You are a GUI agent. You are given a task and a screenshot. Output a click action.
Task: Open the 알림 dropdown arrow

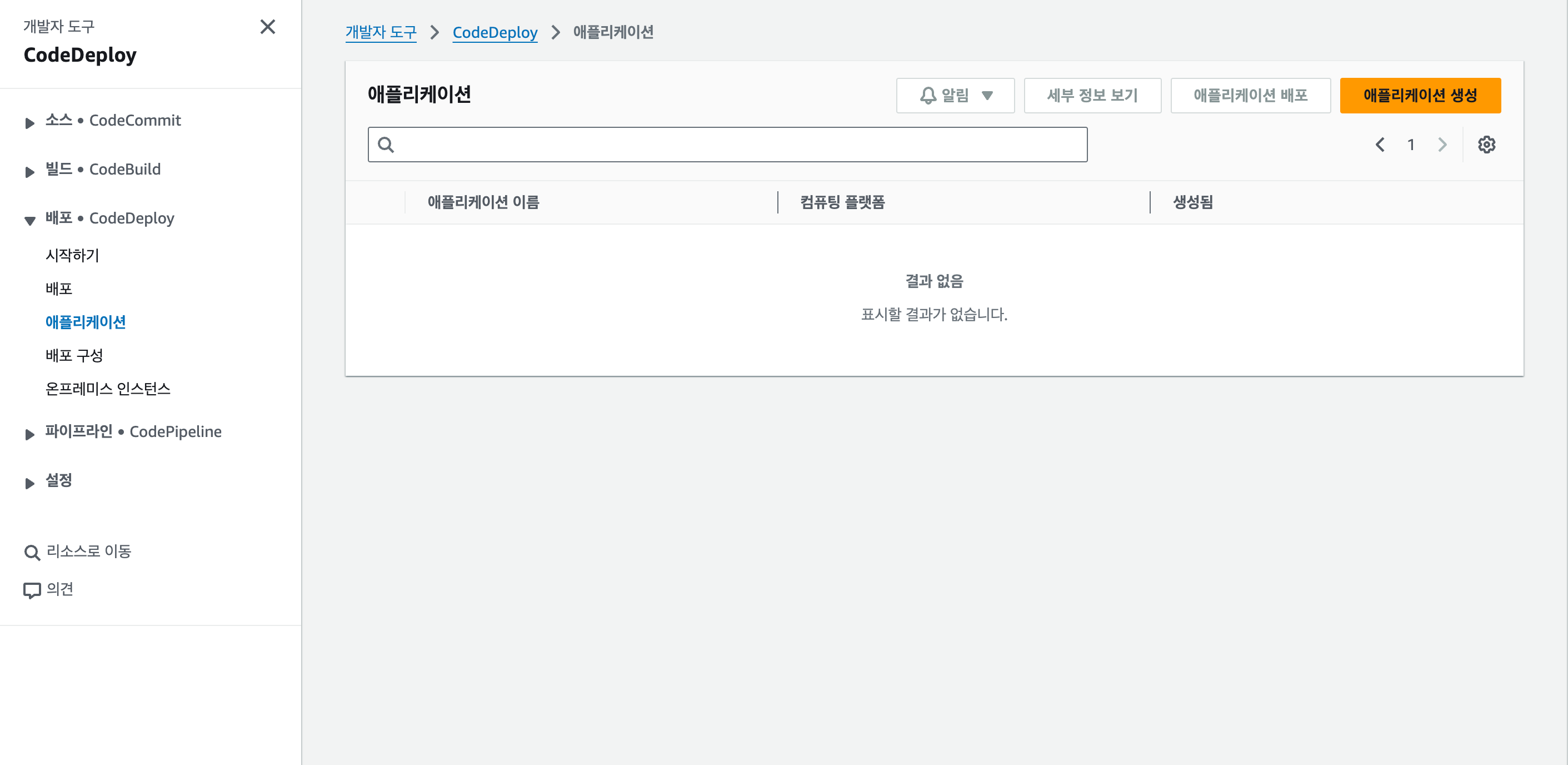[987, 96]
